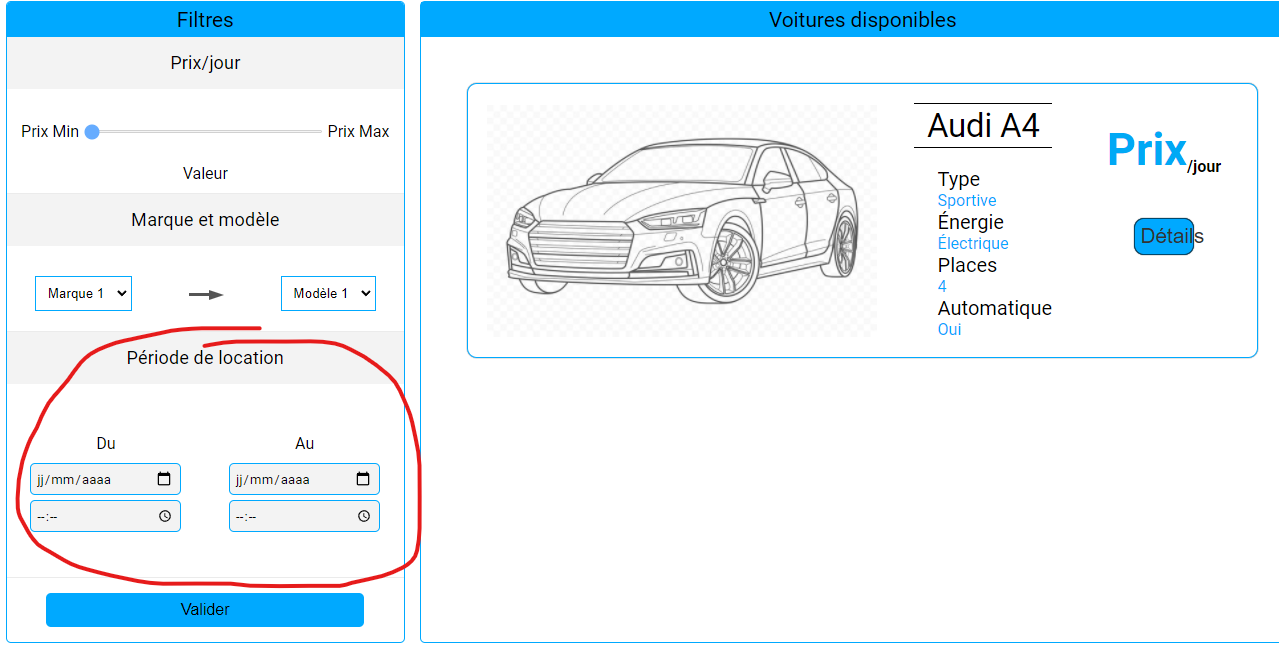Open calendar picker in the Au date field

tap(363, 479)
